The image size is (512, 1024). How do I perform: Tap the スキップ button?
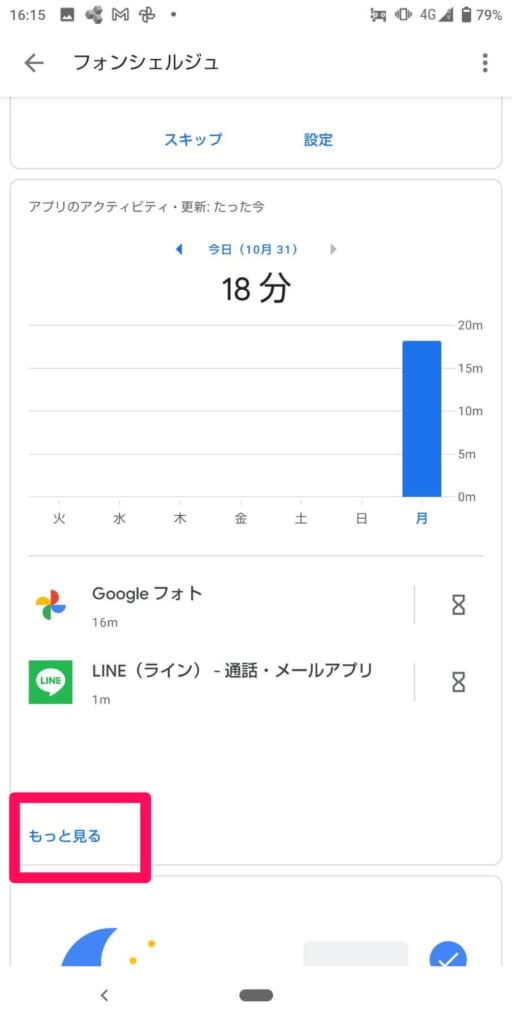[x=193, y=139]
